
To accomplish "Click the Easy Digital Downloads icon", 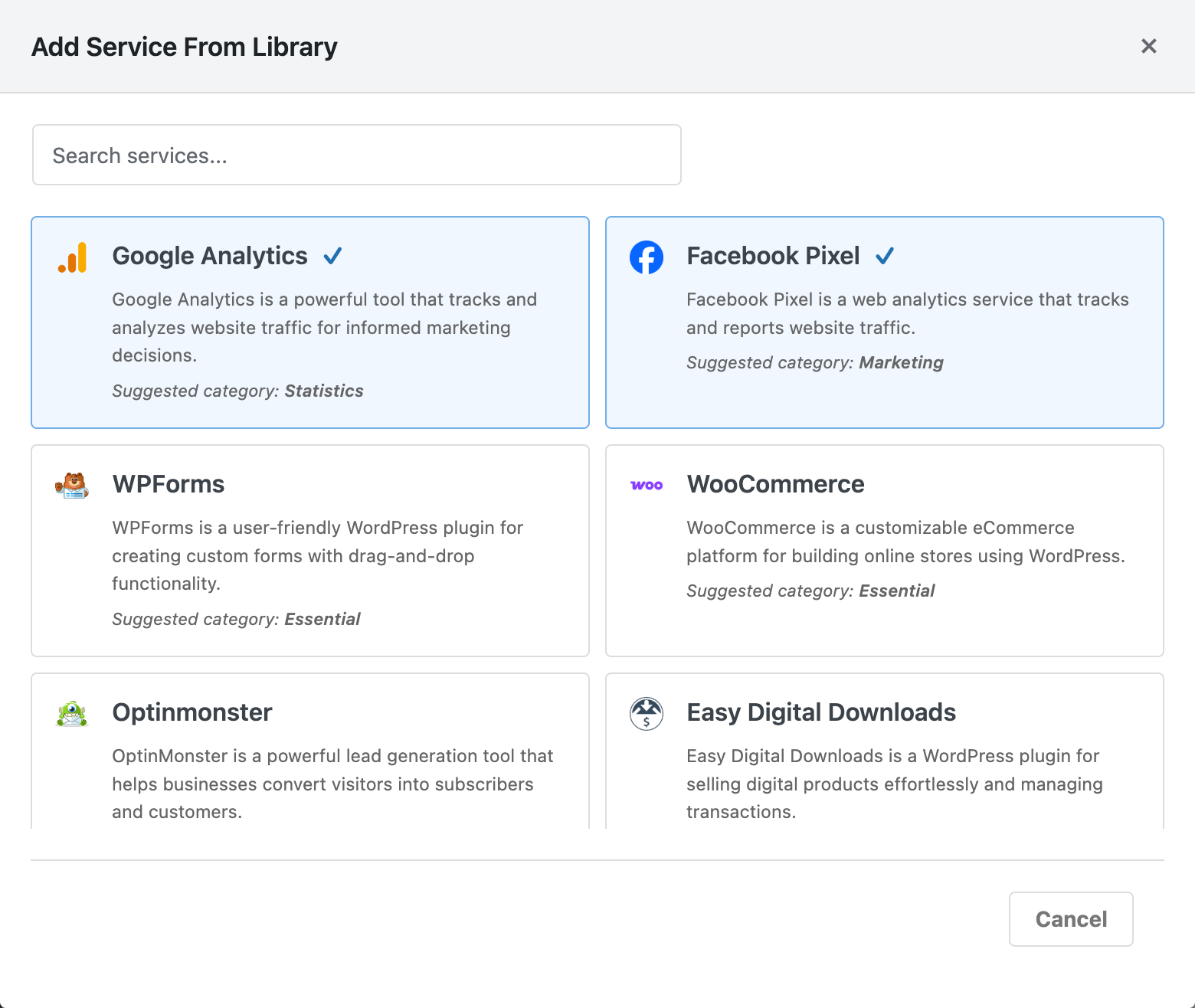I will tap(646, 713).
